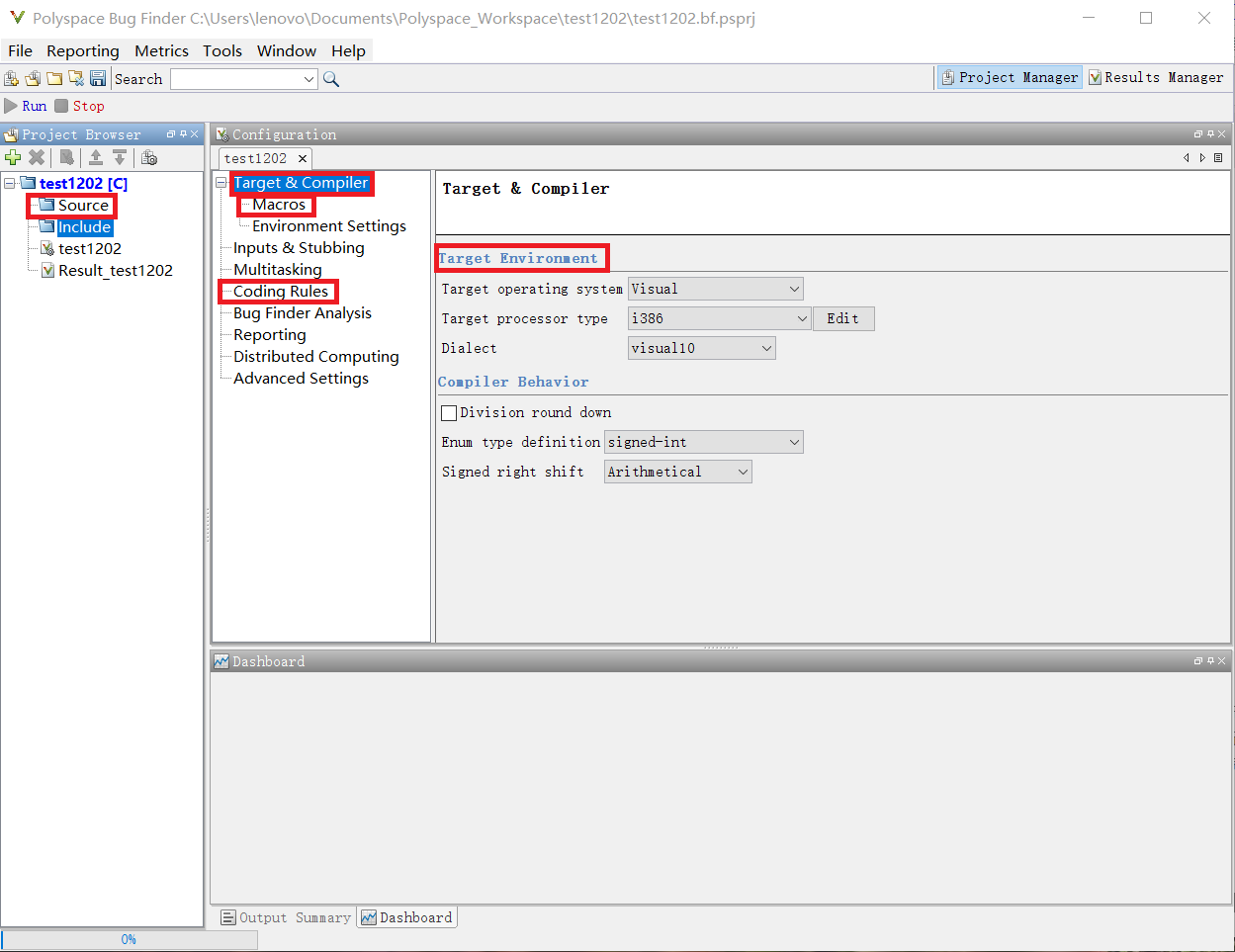Switch to the Output Summary tab

click(x=285, y=917)
